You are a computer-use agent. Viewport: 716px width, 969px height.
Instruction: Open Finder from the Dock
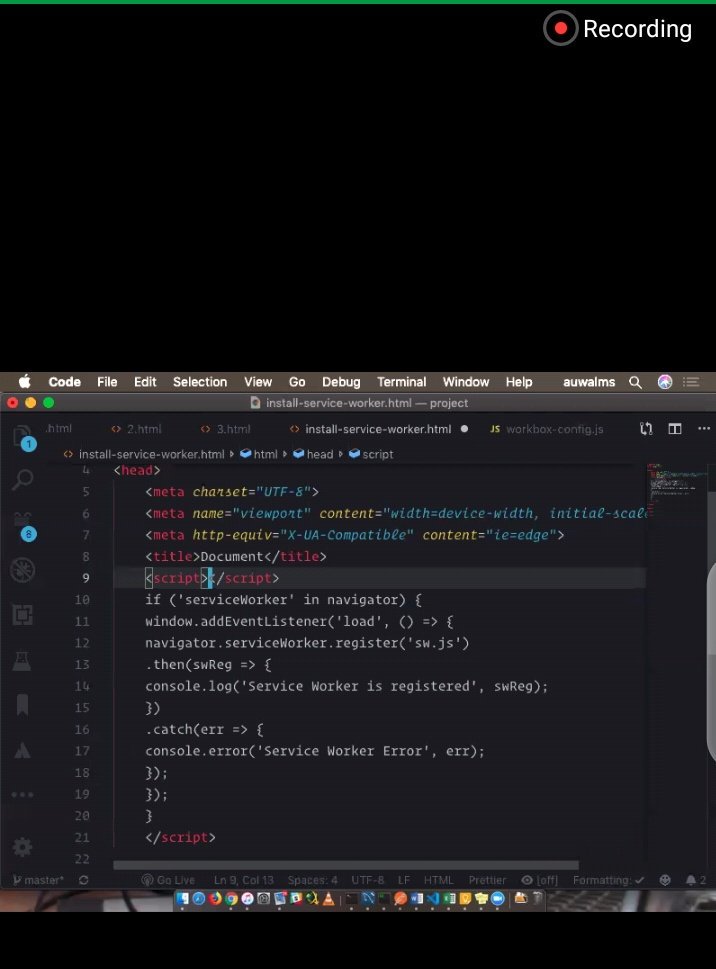click(x=182, y=899)
